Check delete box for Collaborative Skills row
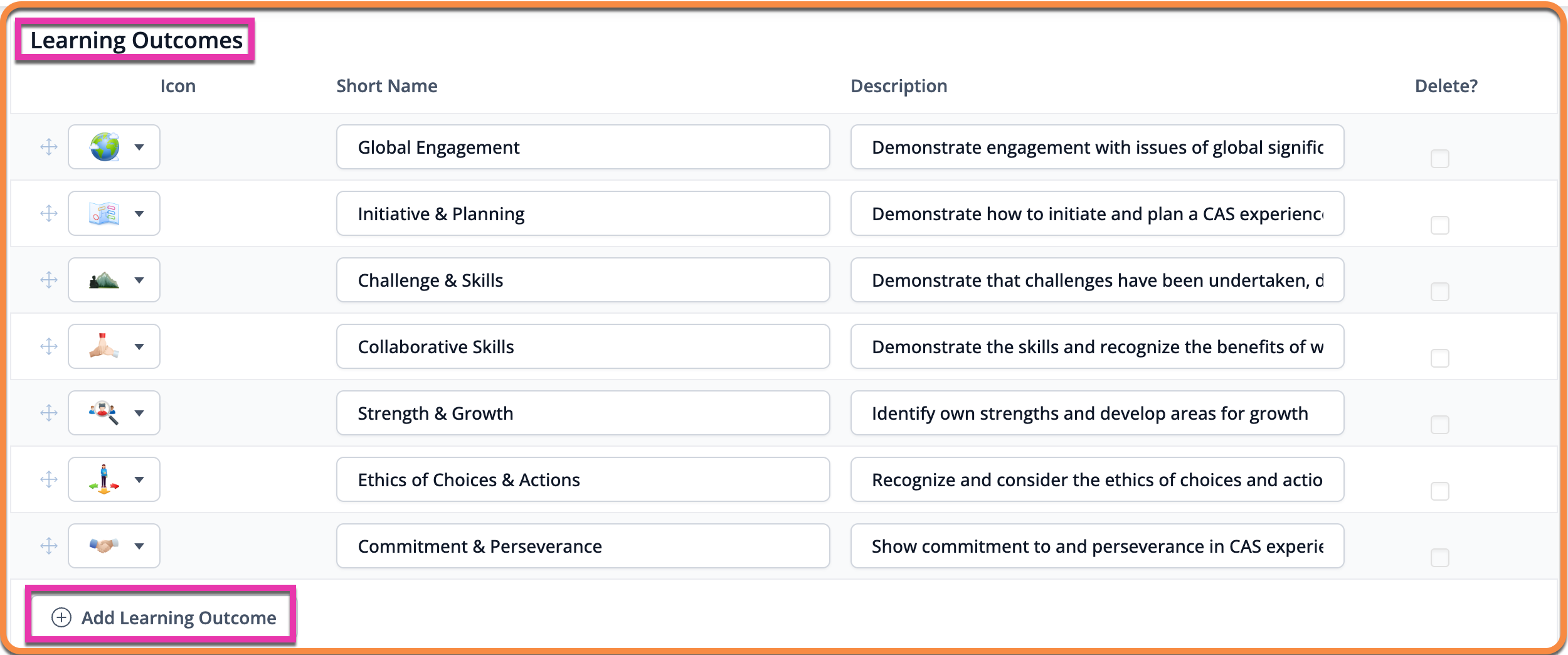 1440,358
